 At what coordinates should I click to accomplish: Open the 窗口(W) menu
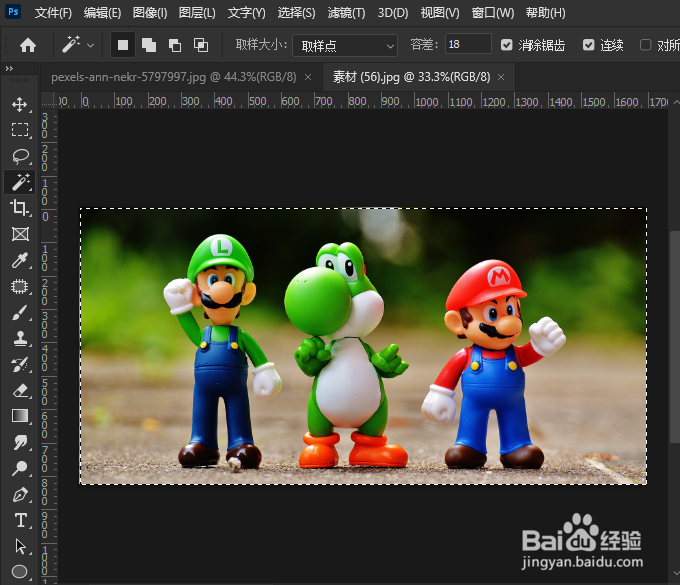click(x=493, y=13)
